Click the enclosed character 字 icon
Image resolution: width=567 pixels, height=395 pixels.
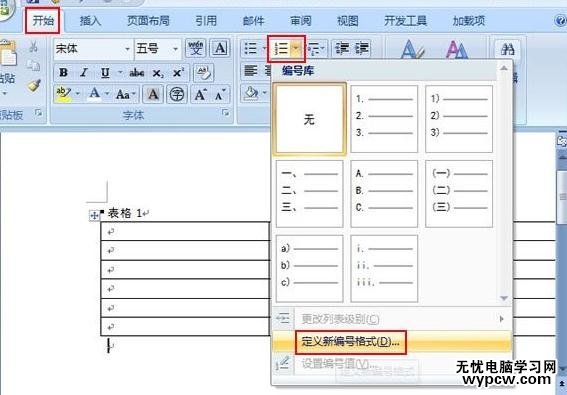tap(177, 94)
